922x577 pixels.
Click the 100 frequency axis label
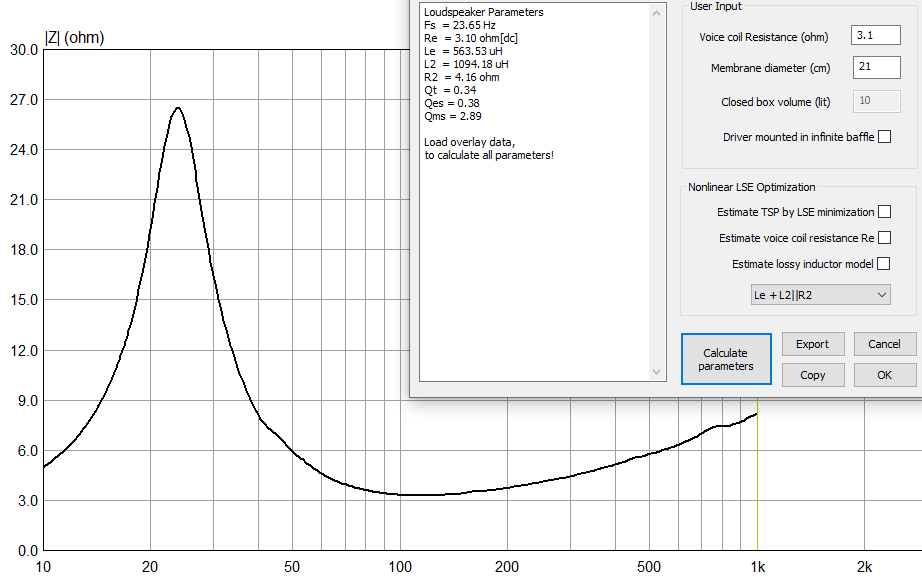point(400,567)
